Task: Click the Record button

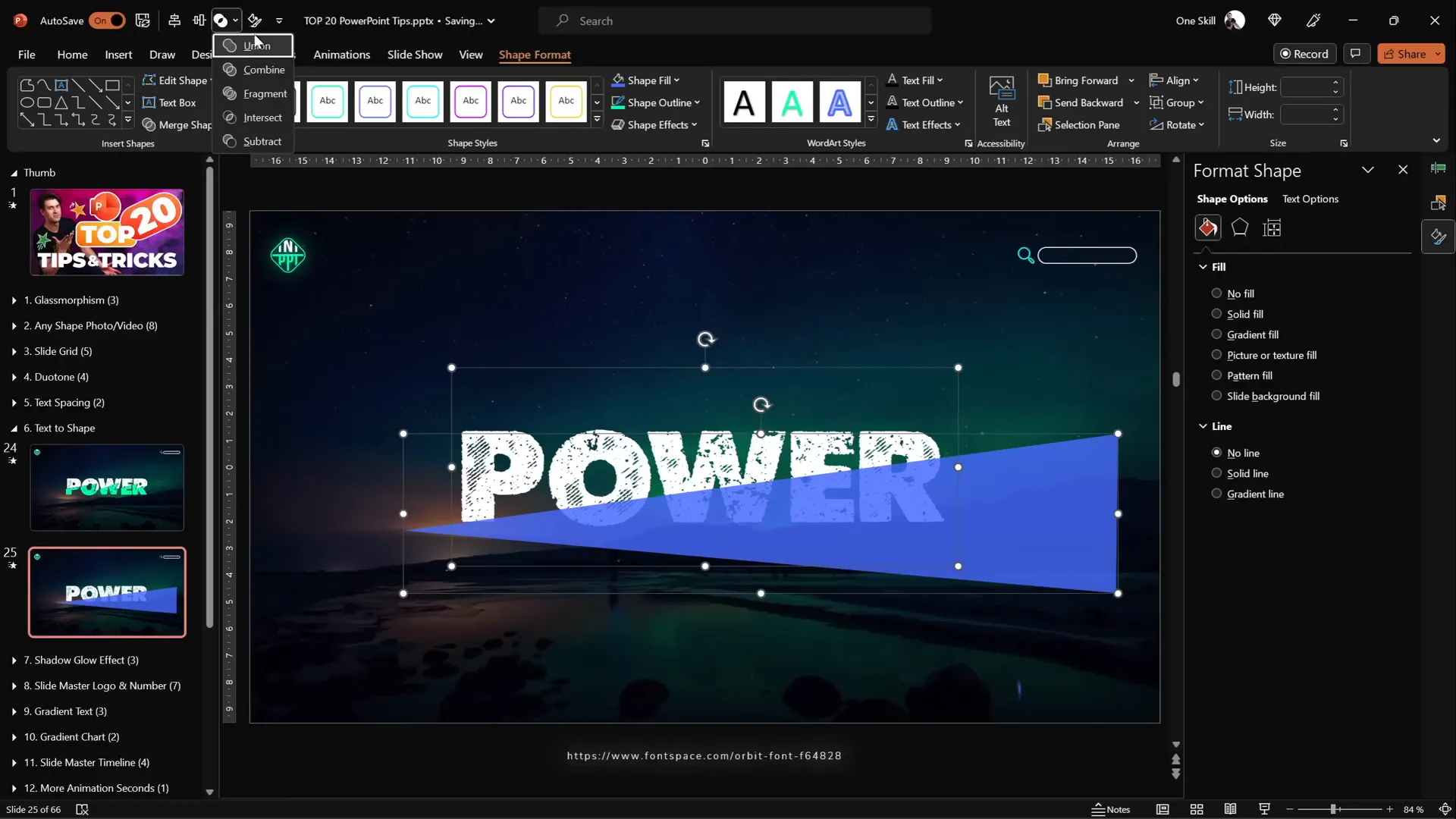Action: [x=1304, y=54]
